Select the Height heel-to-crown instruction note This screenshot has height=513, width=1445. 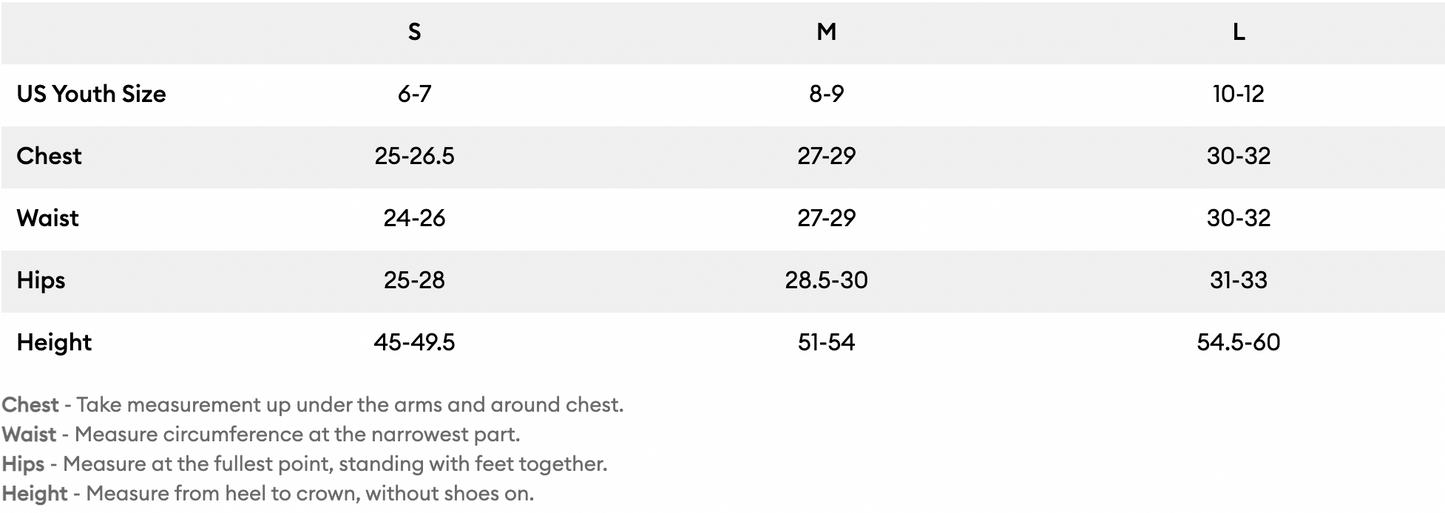click(267, 494)
